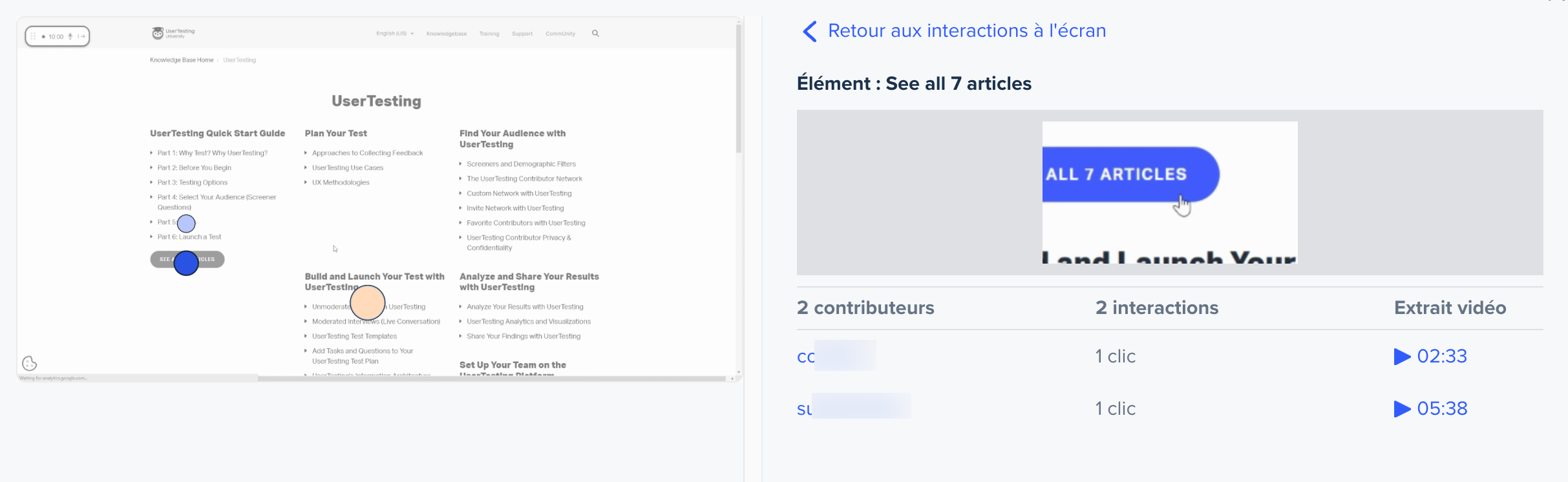
Task: Click the '2 contributeurs' column header
Action: 865,308
